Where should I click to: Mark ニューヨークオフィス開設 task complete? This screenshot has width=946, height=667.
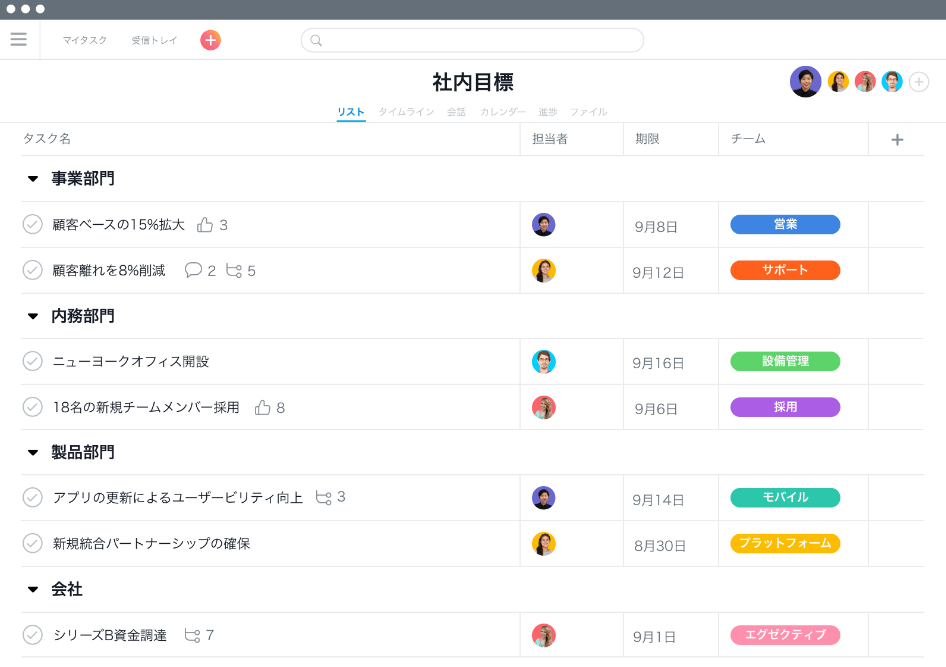[32, 361]
